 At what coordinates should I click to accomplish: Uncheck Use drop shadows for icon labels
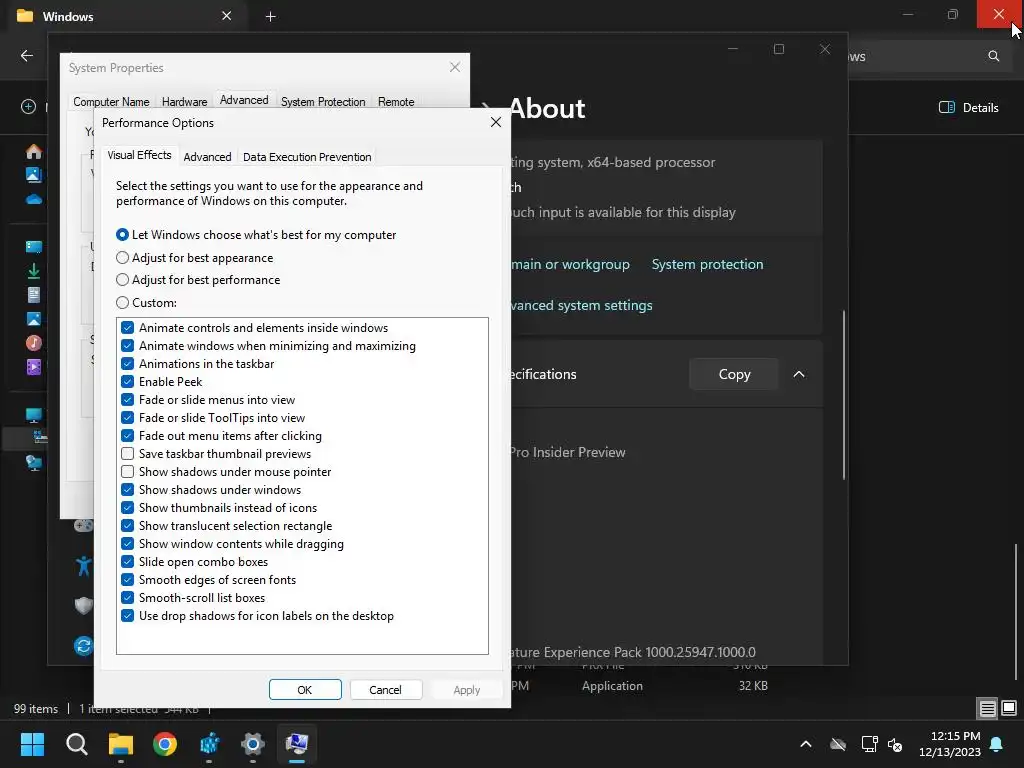[x=127, y=616]
